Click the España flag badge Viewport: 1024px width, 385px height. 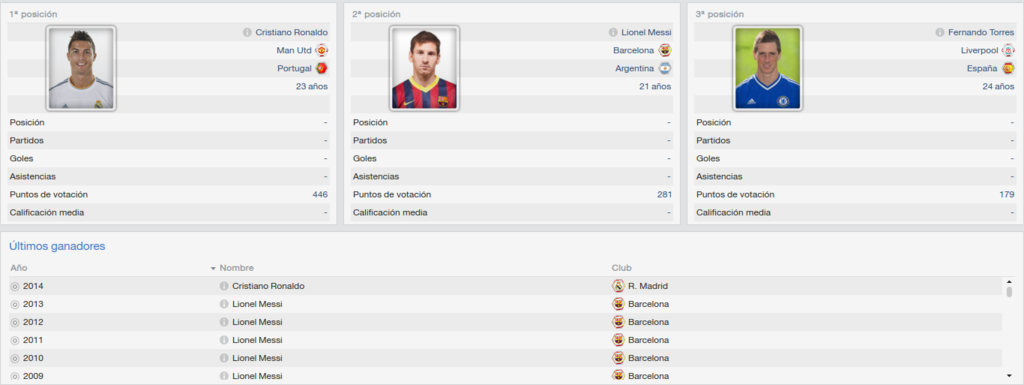[1008, 68]
